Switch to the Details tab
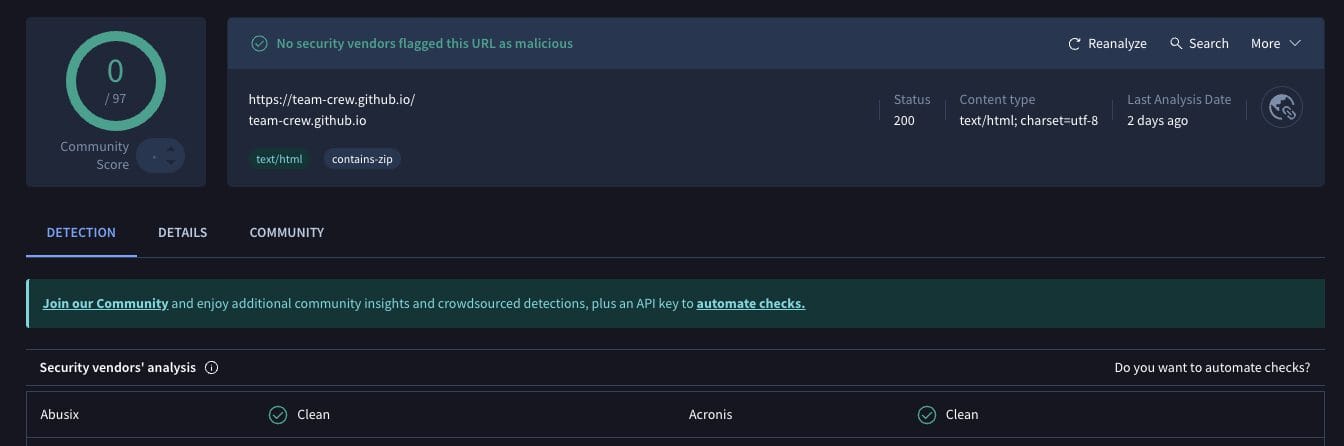The width and height of the screenshot is (1344, 446). tap(182, 233)
